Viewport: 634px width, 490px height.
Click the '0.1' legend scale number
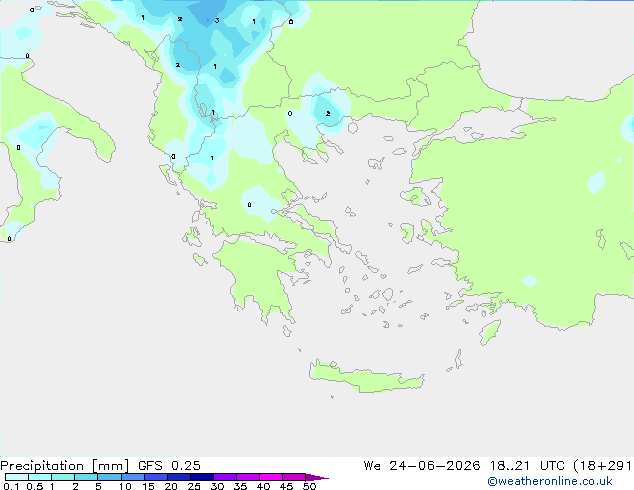[x=11, y=486]
